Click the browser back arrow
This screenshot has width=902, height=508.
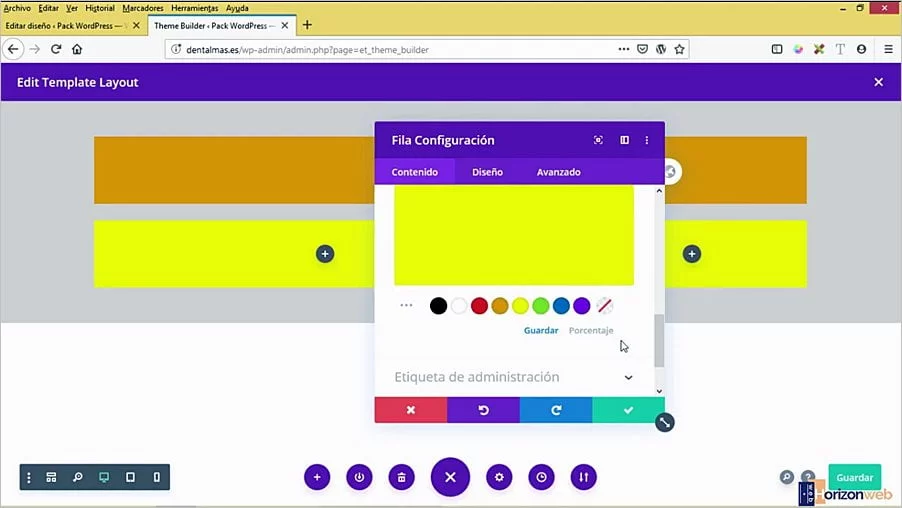tap(13, 49)
